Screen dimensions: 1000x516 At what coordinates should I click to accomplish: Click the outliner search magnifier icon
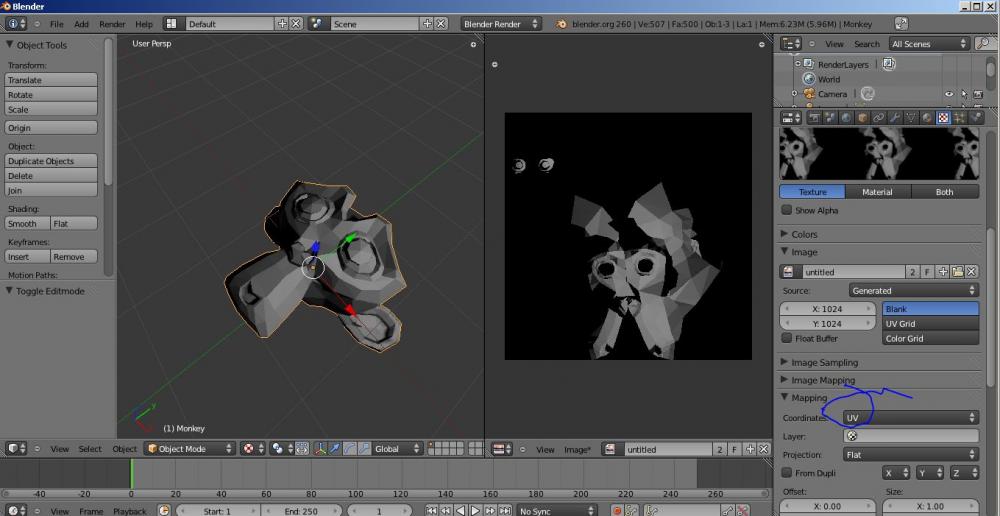tap(983, 43)
